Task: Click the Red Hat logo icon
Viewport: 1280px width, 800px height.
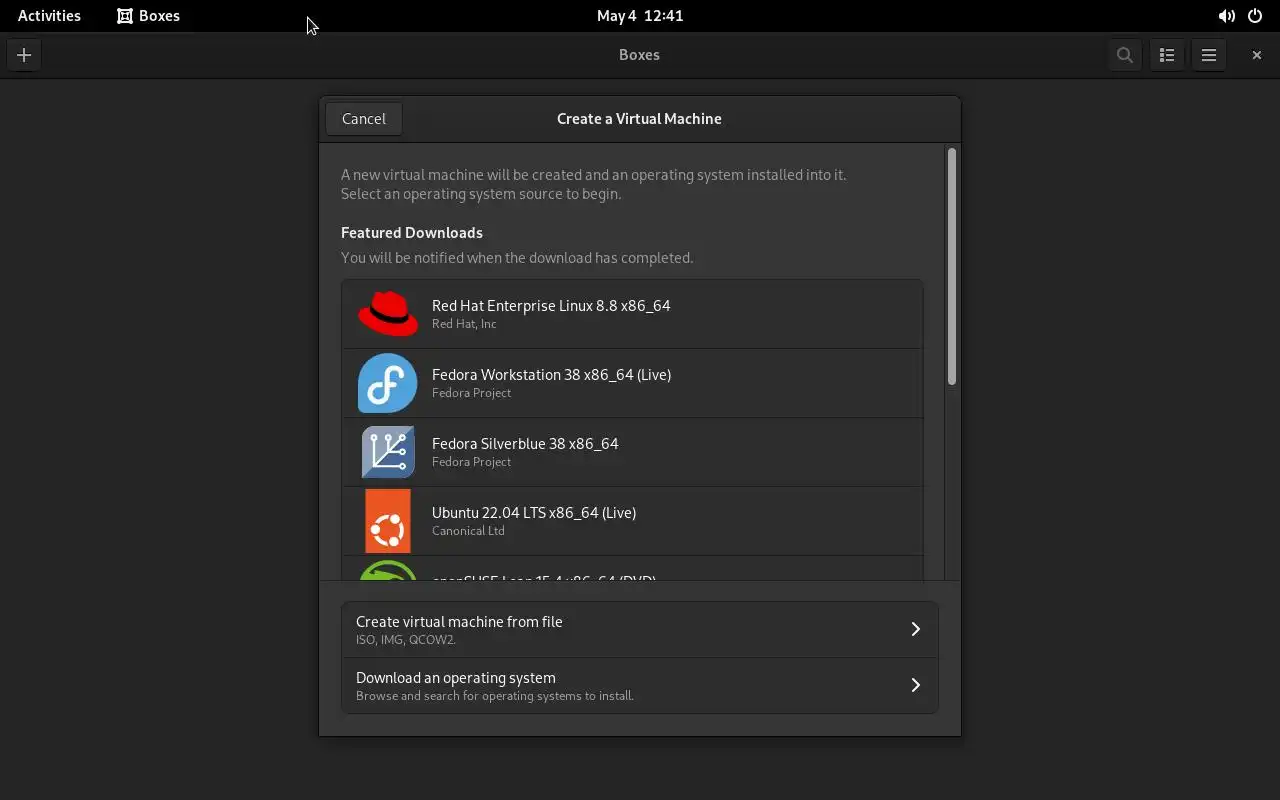Action: point(388,314)
